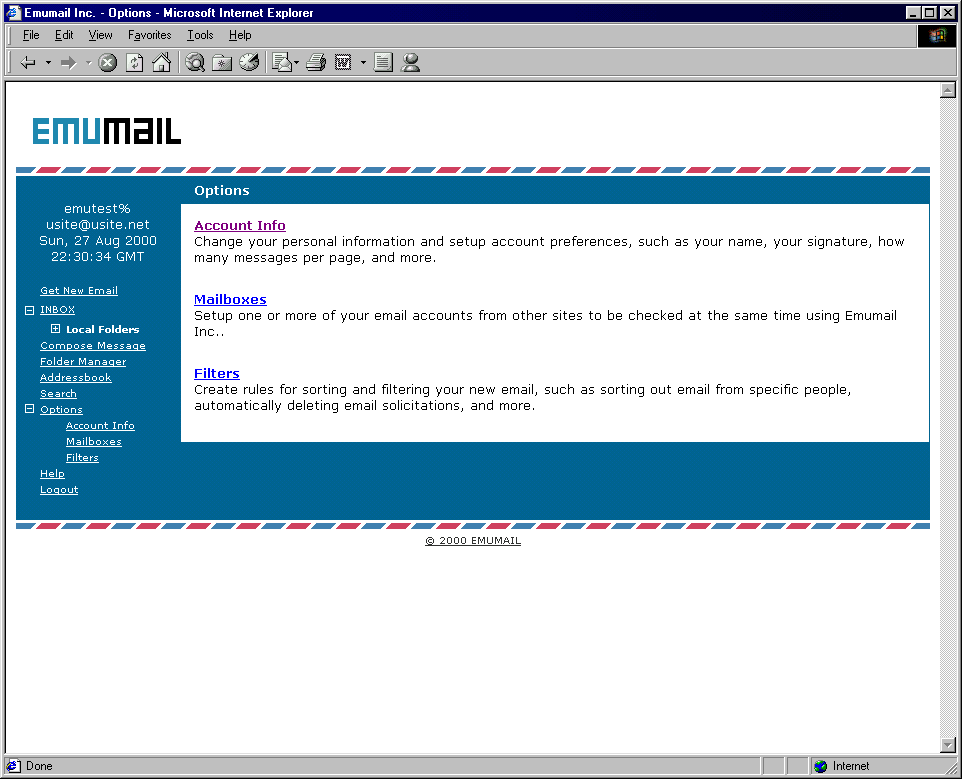
Task: Collapse the Options tree node
Action: tap(30, 409)
